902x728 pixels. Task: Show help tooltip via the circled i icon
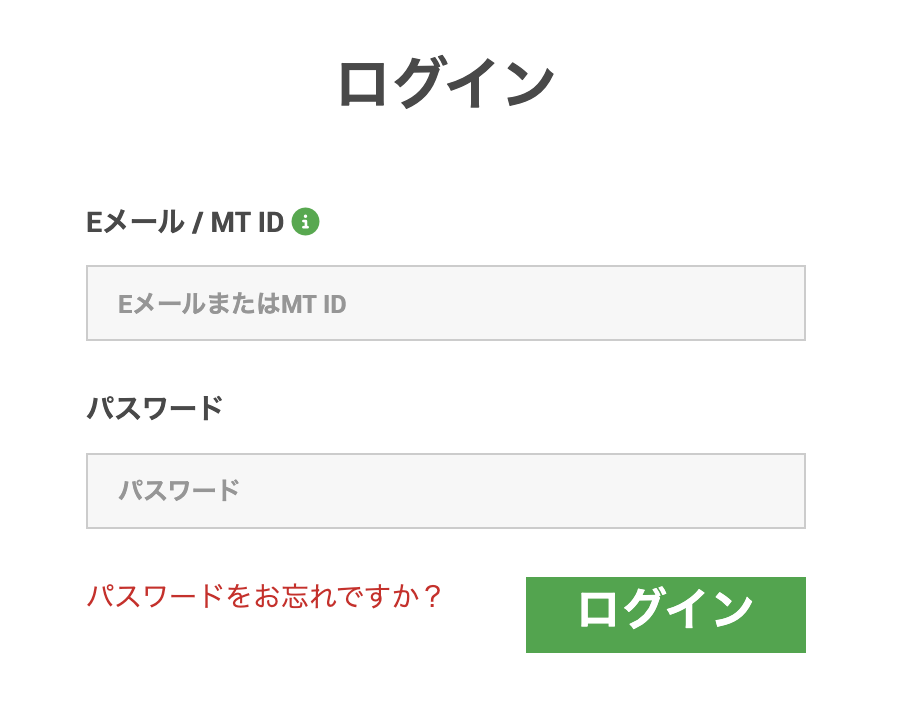click(x=305, y=222)
